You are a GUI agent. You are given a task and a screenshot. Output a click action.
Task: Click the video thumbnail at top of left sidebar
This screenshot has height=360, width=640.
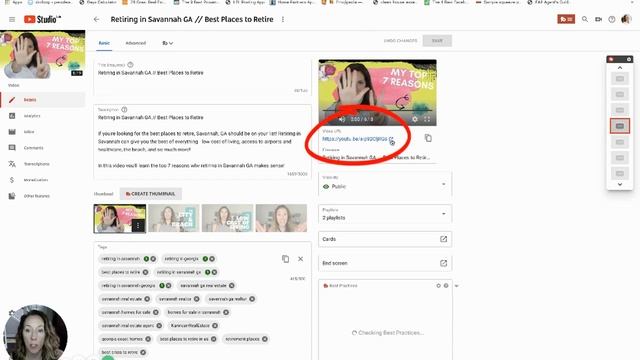click(42, 54)
